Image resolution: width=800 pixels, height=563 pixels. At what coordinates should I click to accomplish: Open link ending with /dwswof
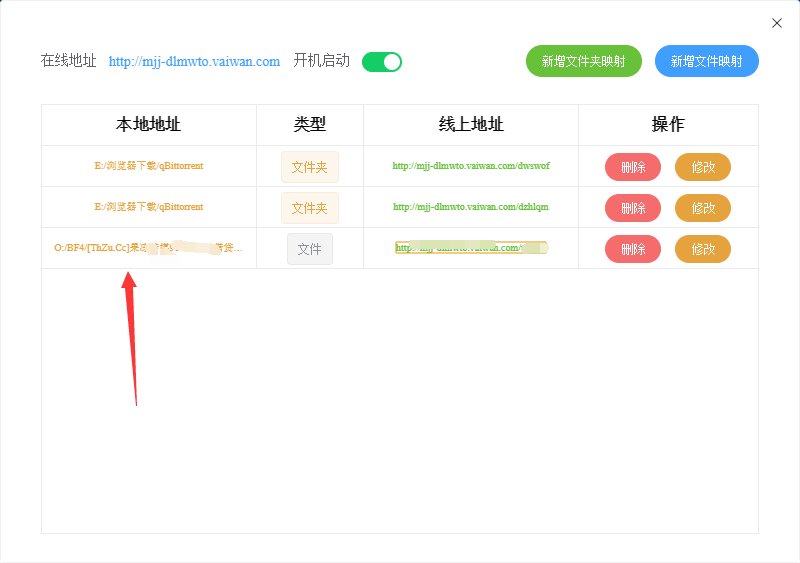(471, 166)
